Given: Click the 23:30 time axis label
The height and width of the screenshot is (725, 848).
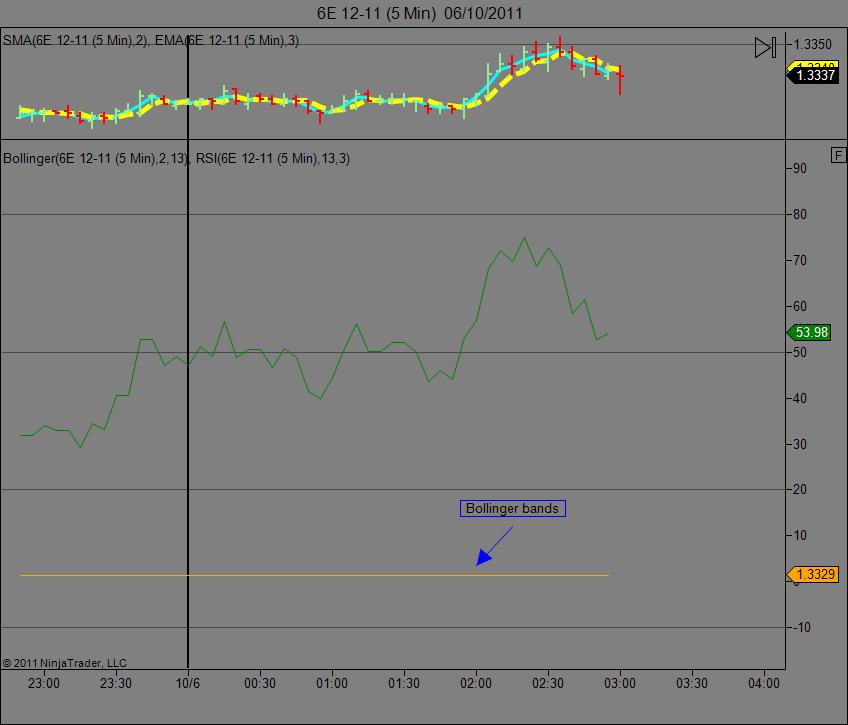Looking at the screenshot, I should point(116,683).
